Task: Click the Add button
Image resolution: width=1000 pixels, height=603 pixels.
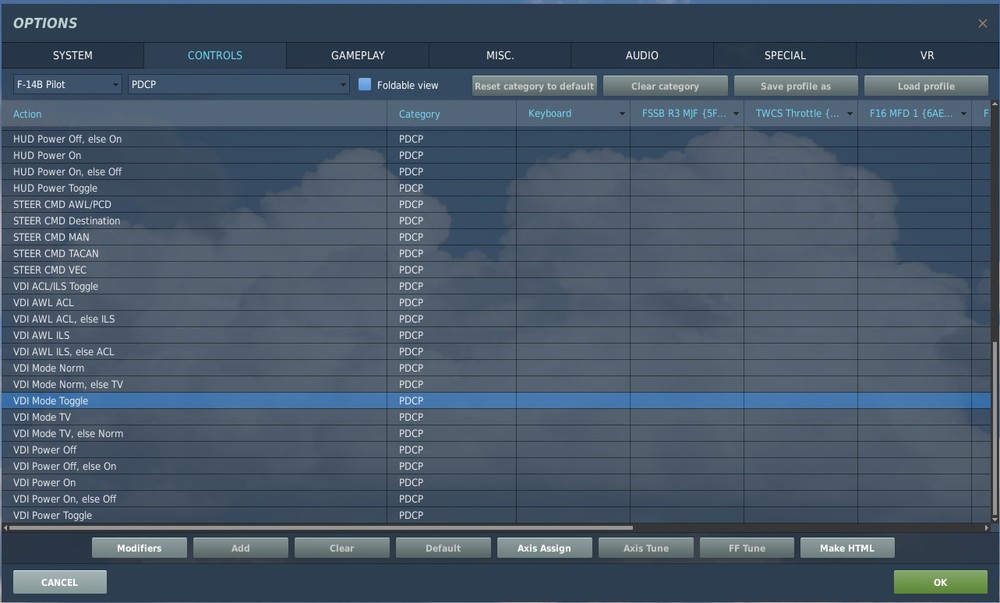Action: (x=240, y=548)
